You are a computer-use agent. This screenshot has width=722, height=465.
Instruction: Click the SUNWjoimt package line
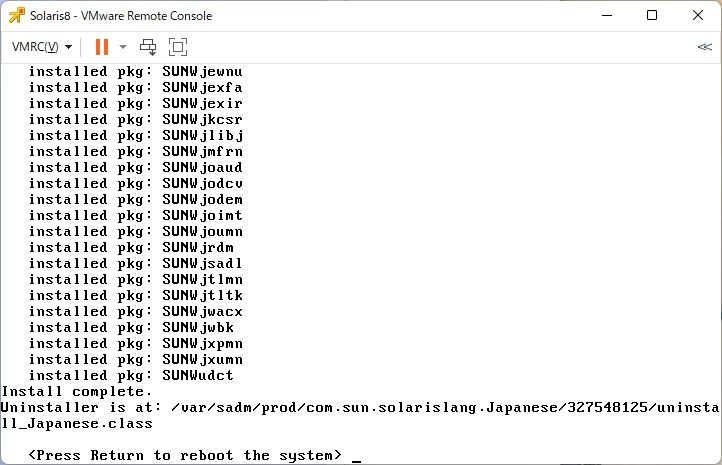pos(135,215)
